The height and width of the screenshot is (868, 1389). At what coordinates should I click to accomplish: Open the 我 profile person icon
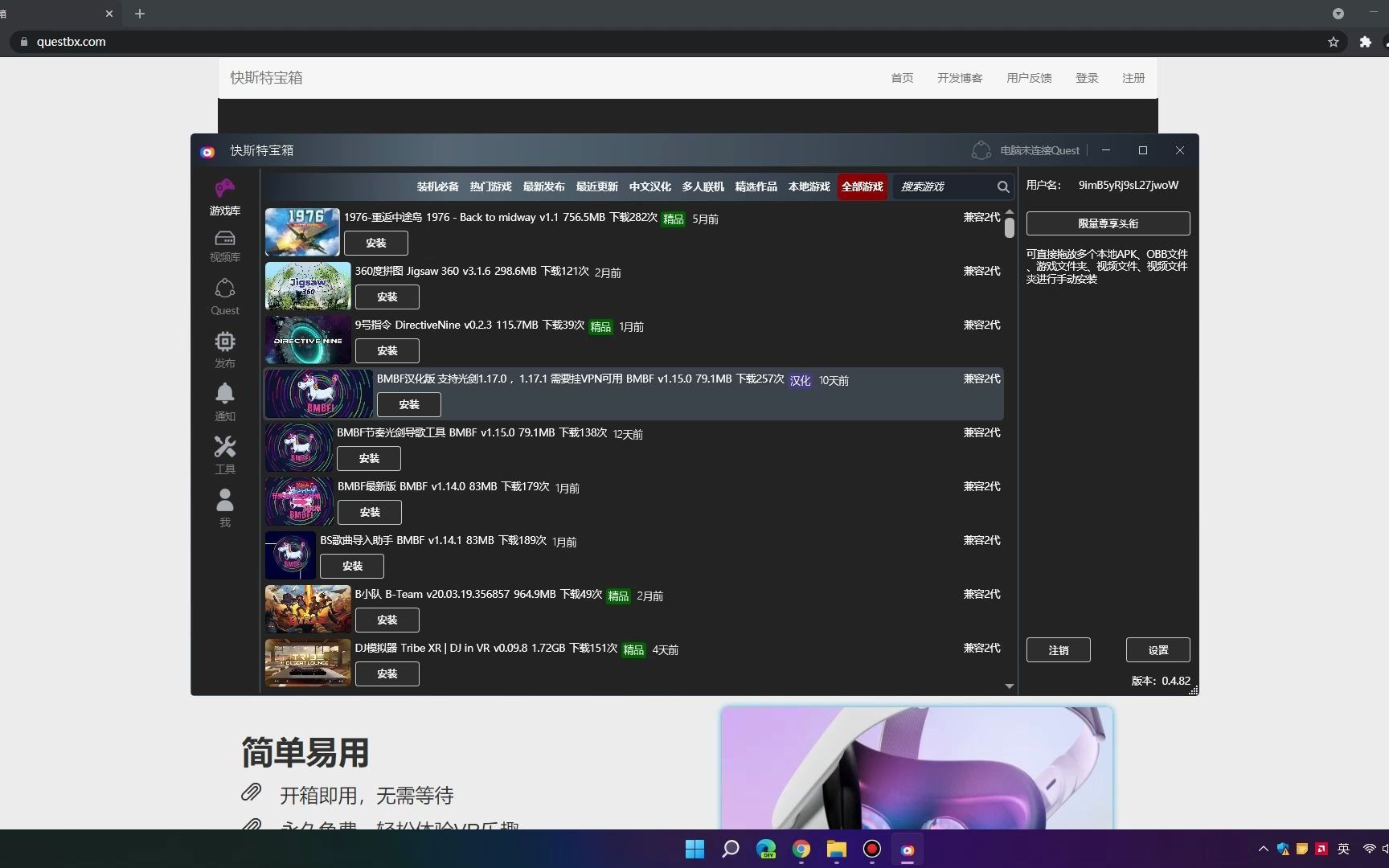pyautogui.click(x=225, y=500)
